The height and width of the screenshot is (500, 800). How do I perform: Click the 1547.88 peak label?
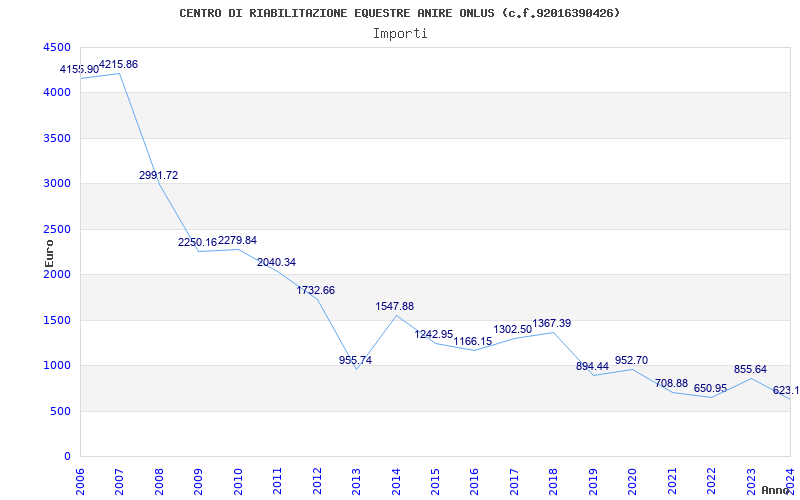[395, 307]
